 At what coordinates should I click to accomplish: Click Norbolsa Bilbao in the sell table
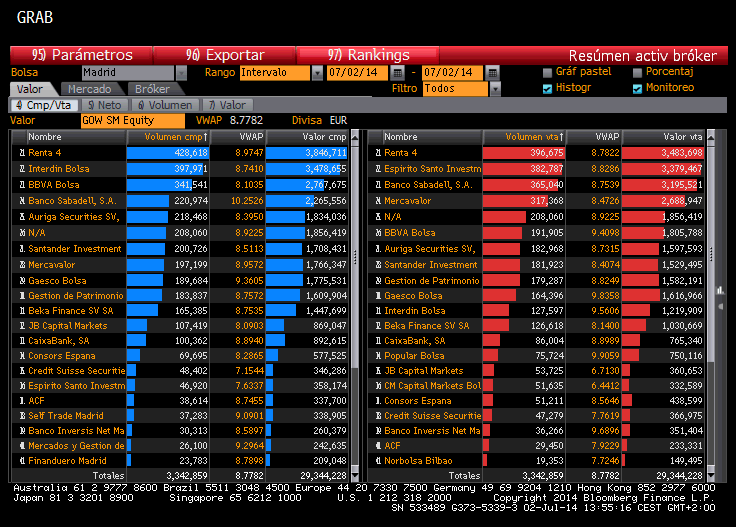(418, 461)
